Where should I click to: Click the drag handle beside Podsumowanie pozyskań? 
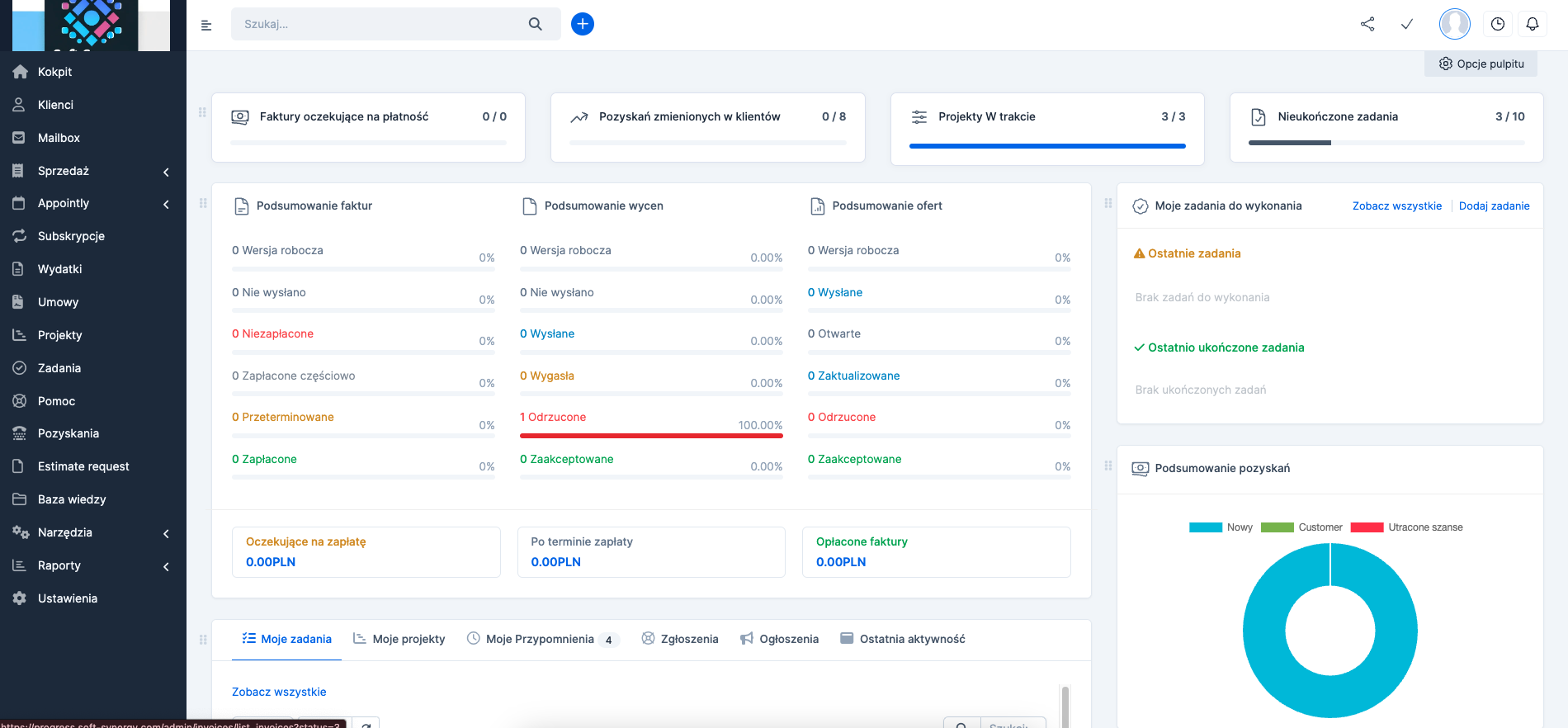click(x=1108, y=466)
